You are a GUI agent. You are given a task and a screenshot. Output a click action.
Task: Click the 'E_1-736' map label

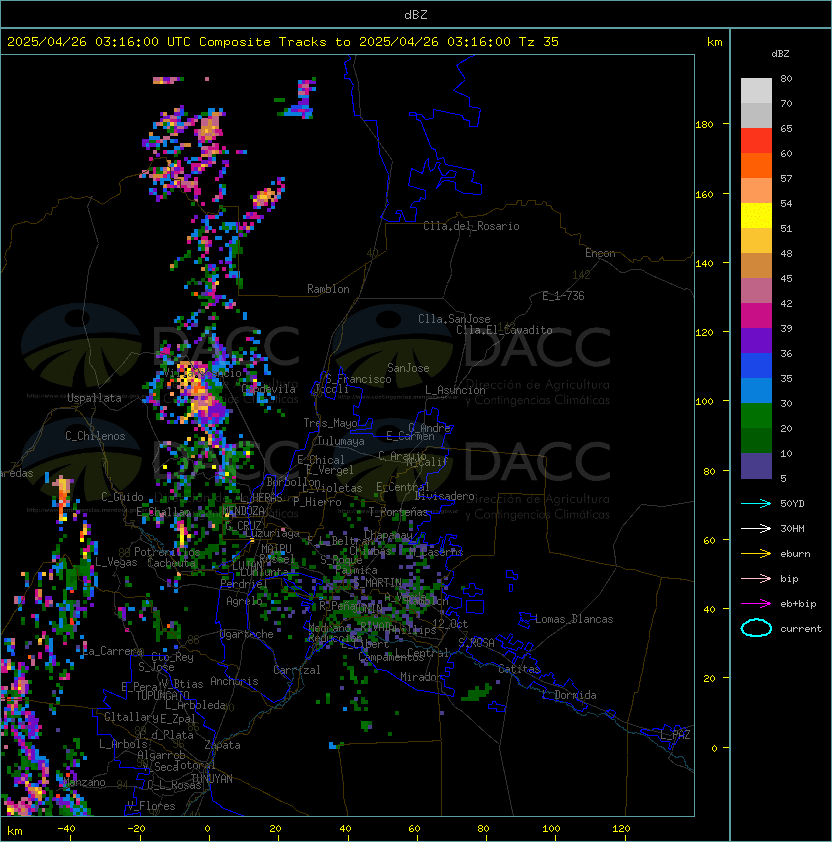(563, 296)
